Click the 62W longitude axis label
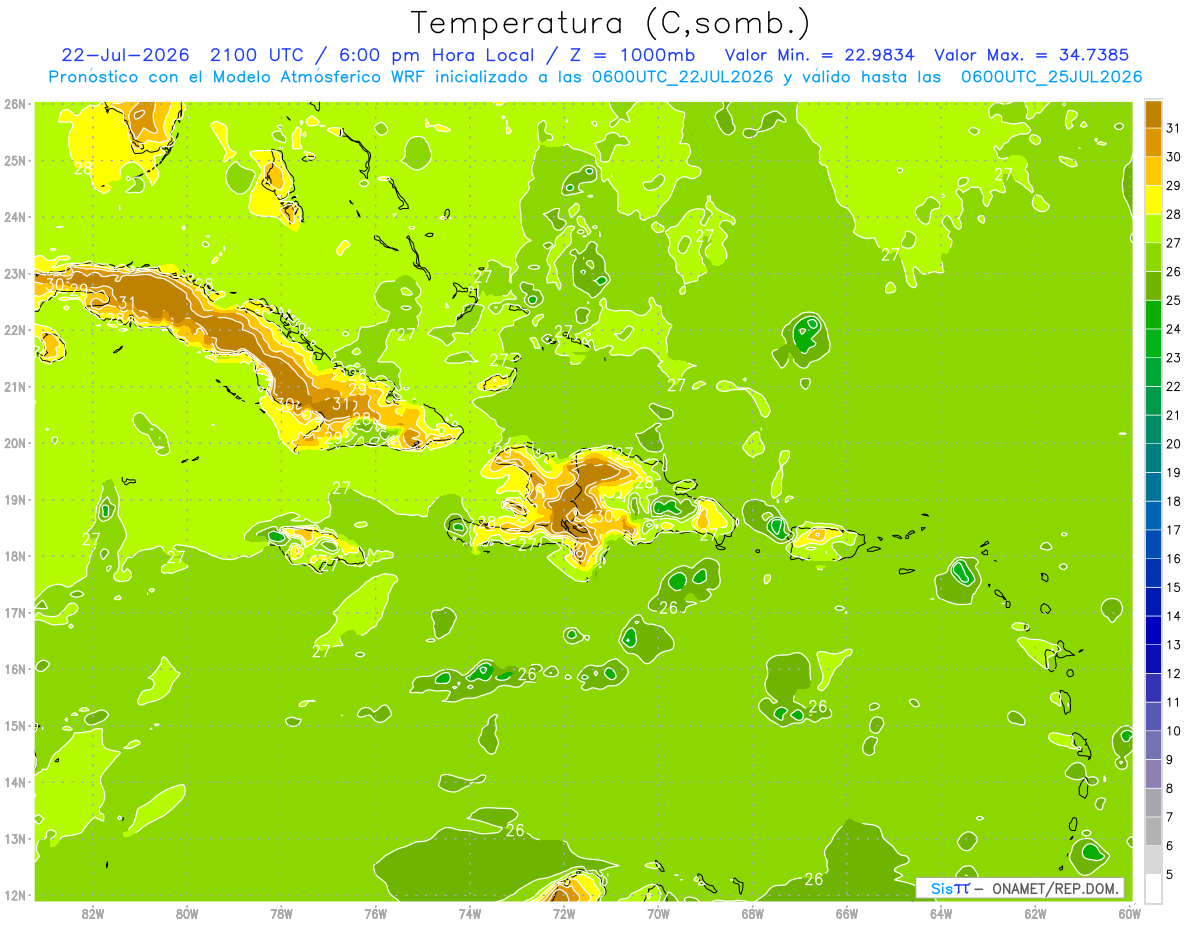 (1035, 912)
